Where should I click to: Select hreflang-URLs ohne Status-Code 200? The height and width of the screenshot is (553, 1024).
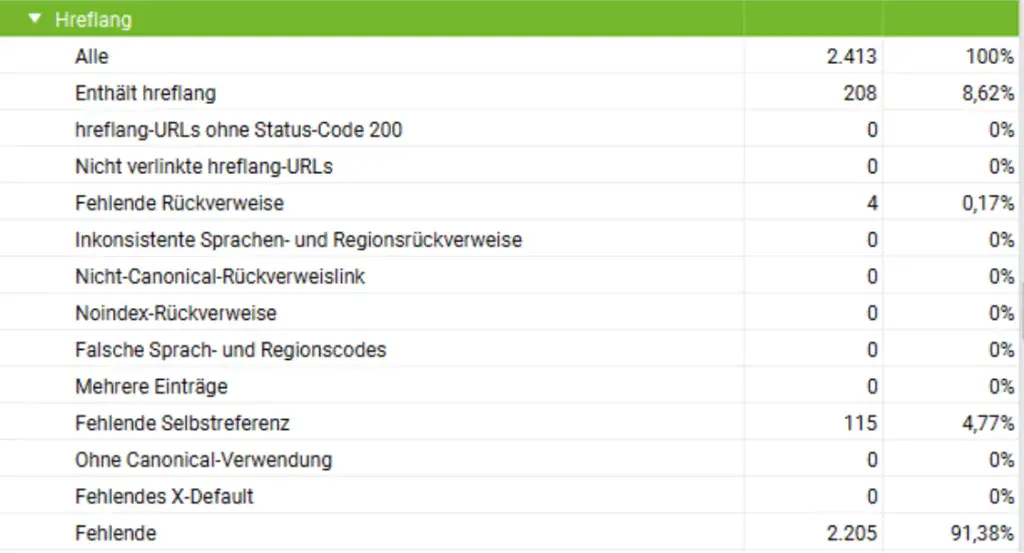pyautogui.click(x=238, y=130)
